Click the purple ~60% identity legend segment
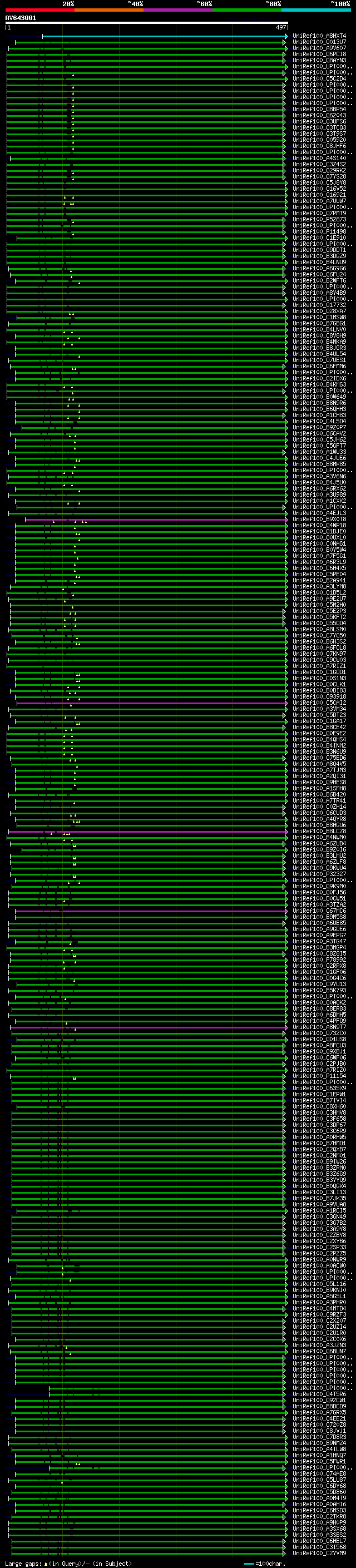This screenshot has height=1568, width=356. tap(179, 10)
